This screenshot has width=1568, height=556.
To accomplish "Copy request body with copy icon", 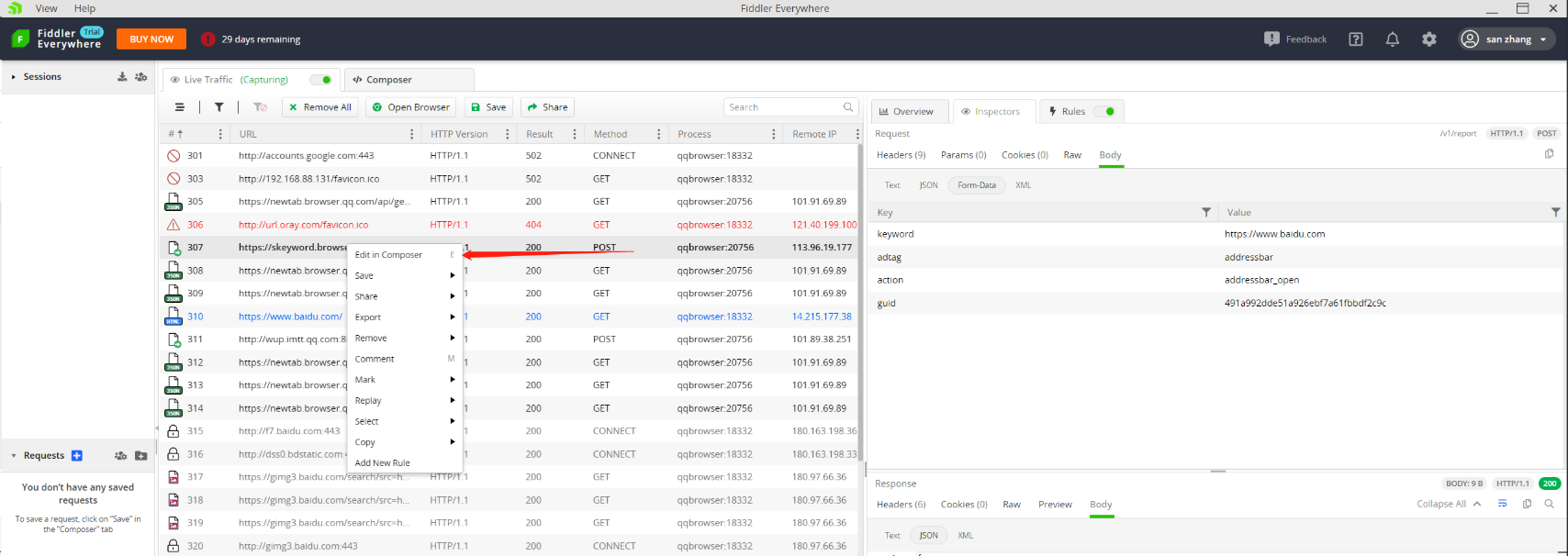I will tap(1550, 154).
